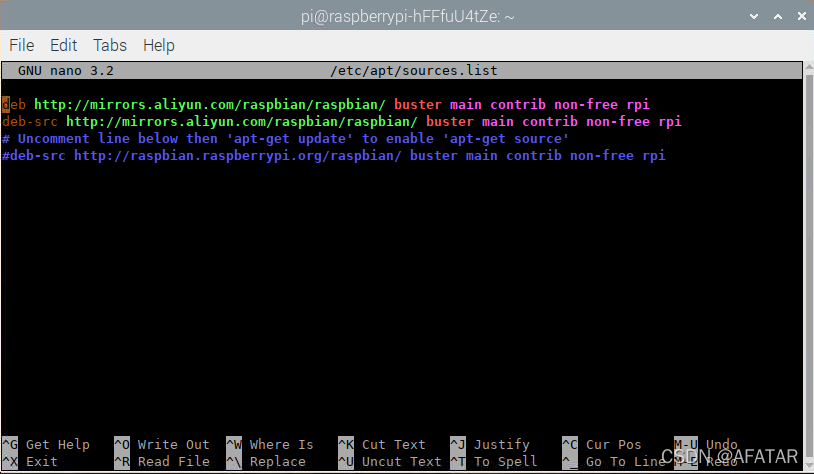Click the ^G Get Help shortcut
Viewport: 814px width, 474px height.
click(46, 444)
